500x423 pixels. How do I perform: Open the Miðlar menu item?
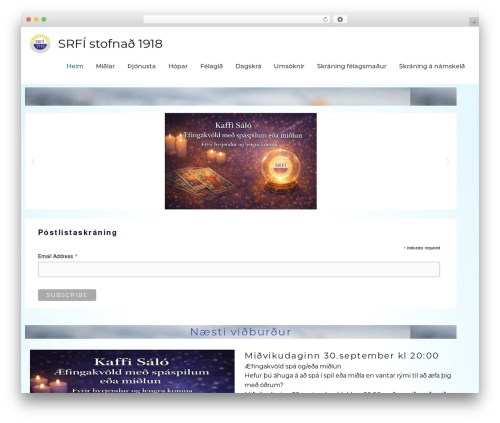pos(105,66)
